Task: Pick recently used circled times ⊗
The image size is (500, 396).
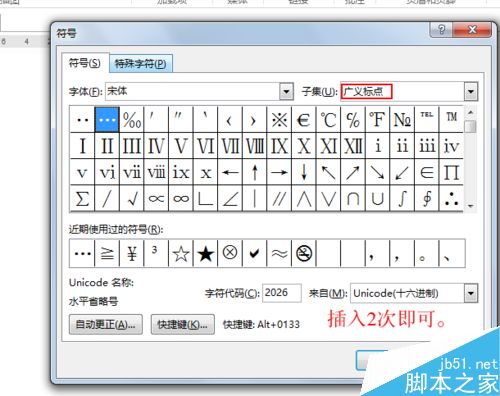Action: point(230,253)
